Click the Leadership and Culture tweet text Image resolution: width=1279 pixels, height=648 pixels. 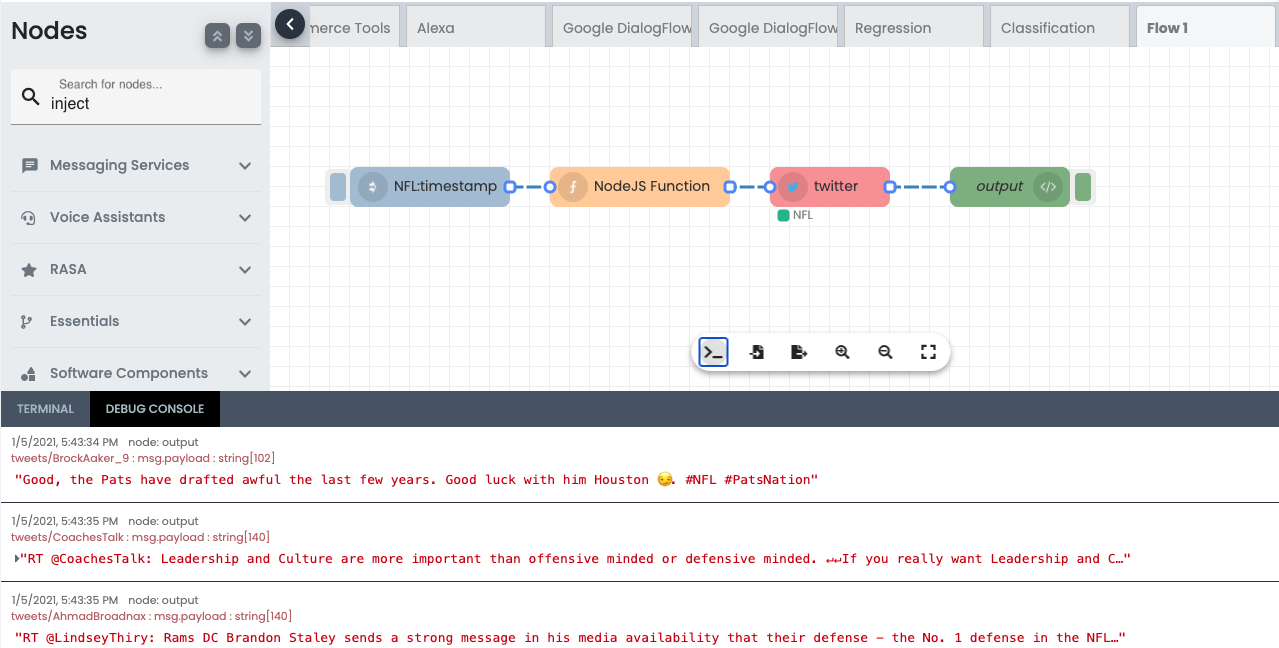(575, 559)
